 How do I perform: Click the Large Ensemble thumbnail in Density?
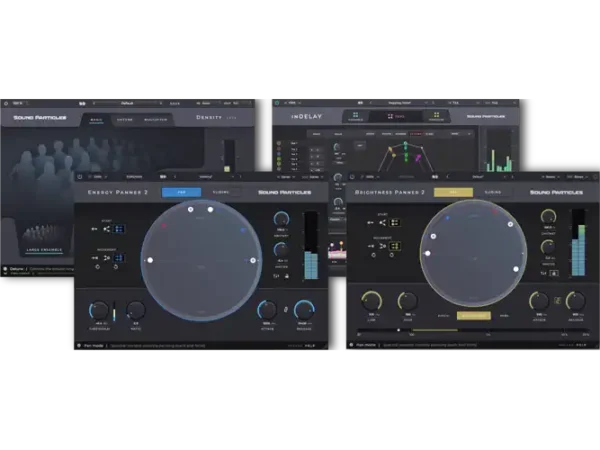[44, 237]
